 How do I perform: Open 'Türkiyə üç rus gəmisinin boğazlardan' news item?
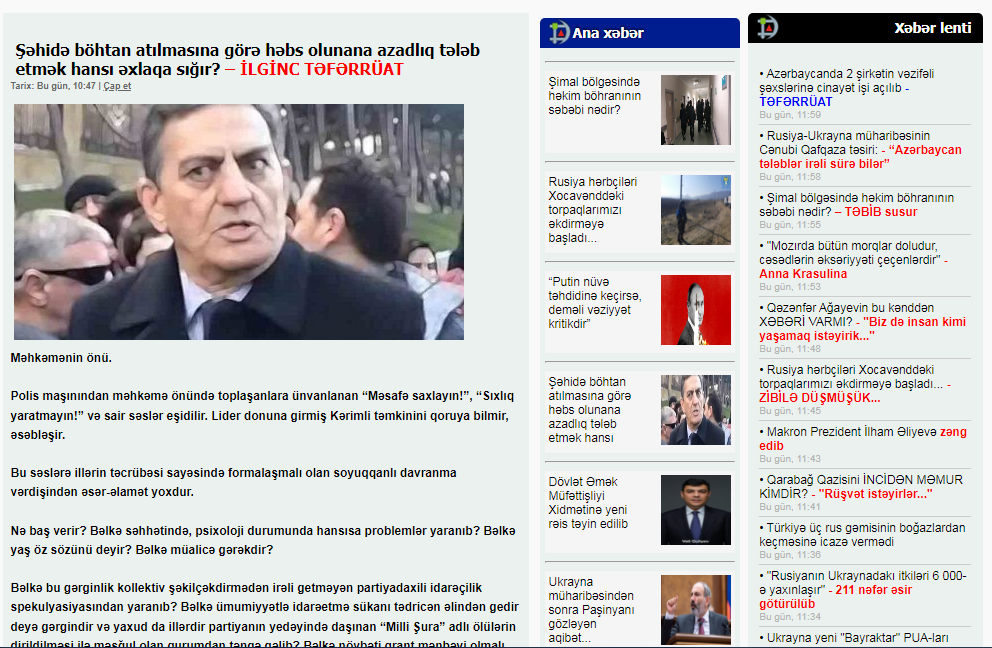[862, 535]
